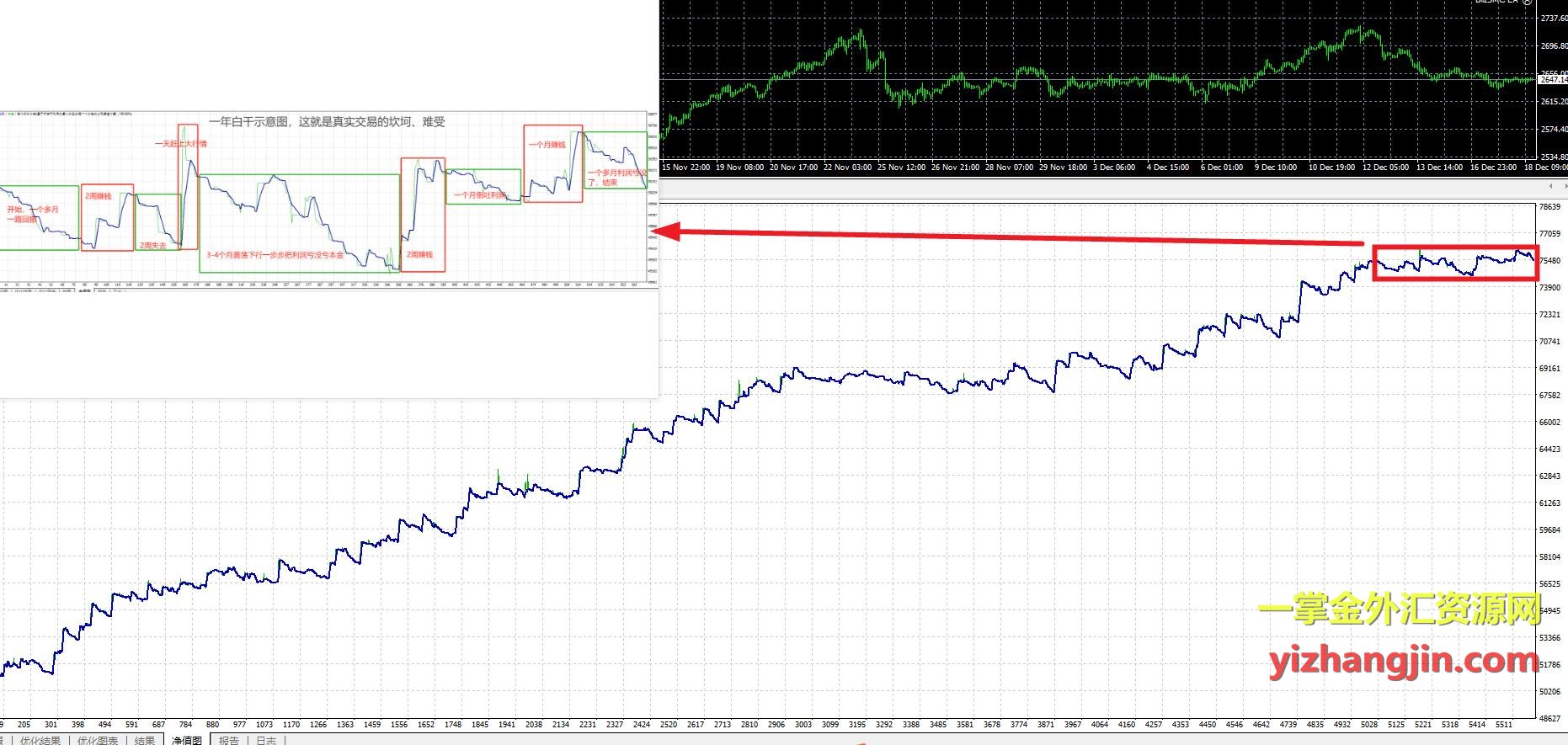Click the trade count label 2906
Image resolution: width=1568 pixels, height=745 pixels.
click(776, 724)
